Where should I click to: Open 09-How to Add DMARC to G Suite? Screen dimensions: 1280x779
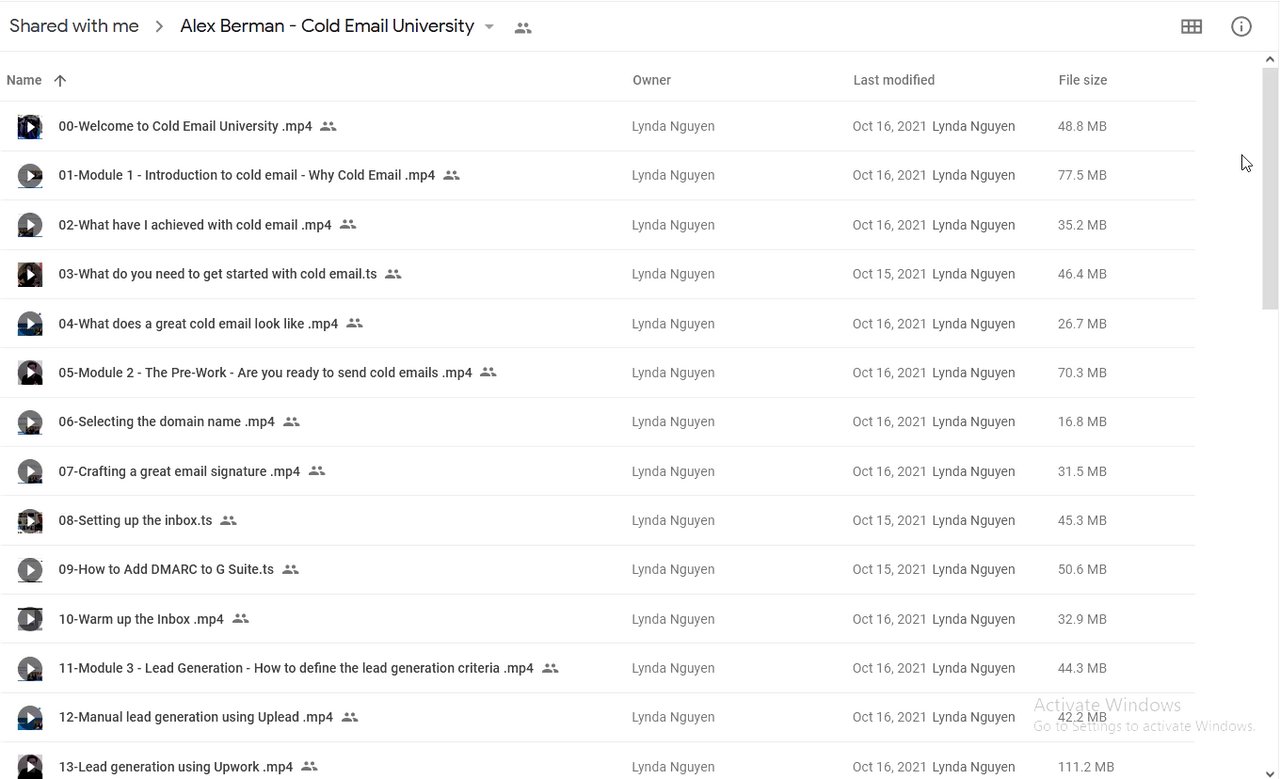[x=166, y=570]
